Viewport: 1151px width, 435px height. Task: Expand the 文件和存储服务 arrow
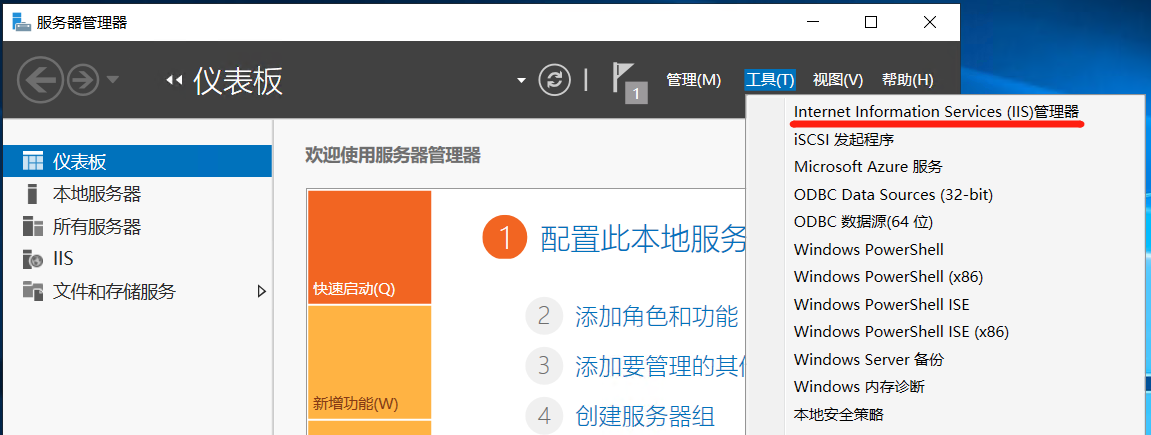(x=261, y=292)
